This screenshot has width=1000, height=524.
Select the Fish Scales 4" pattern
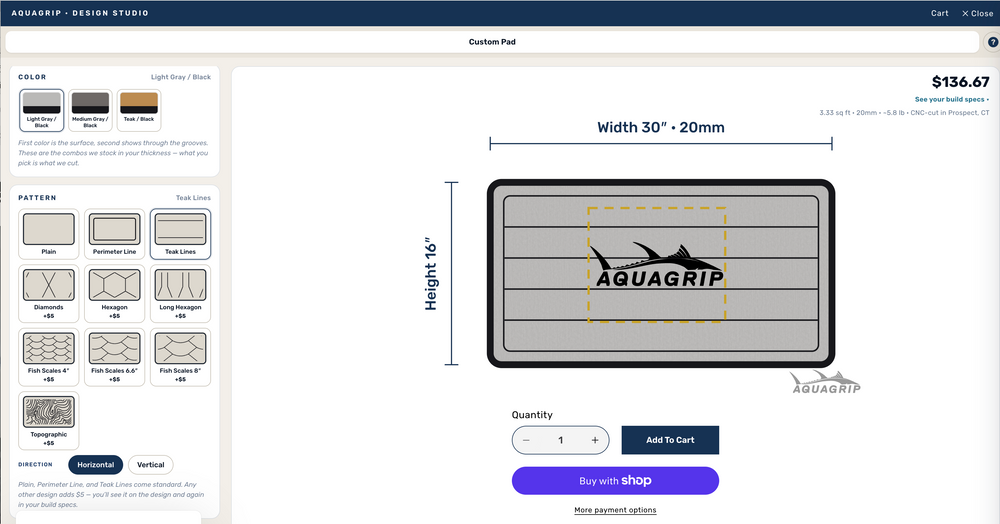48,357
